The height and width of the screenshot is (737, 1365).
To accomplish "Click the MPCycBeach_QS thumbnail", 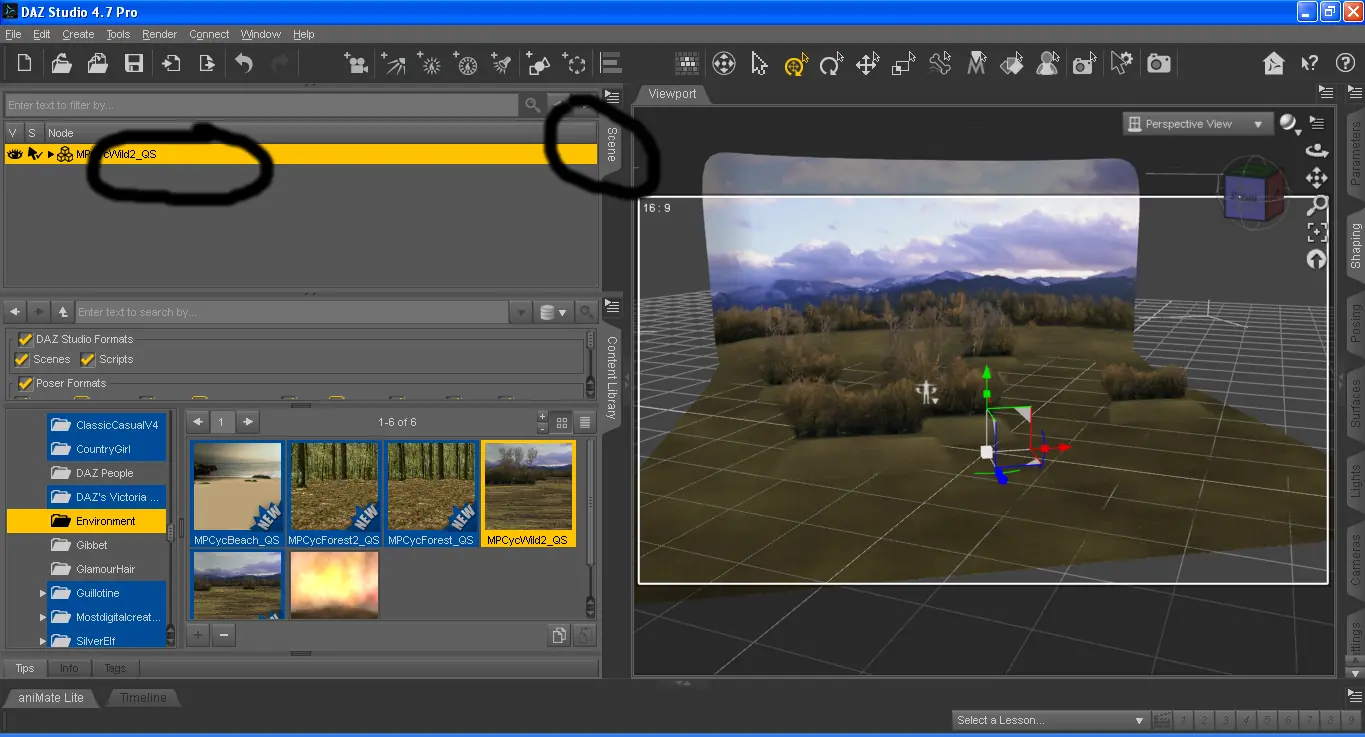I will [x=237, y=487].
